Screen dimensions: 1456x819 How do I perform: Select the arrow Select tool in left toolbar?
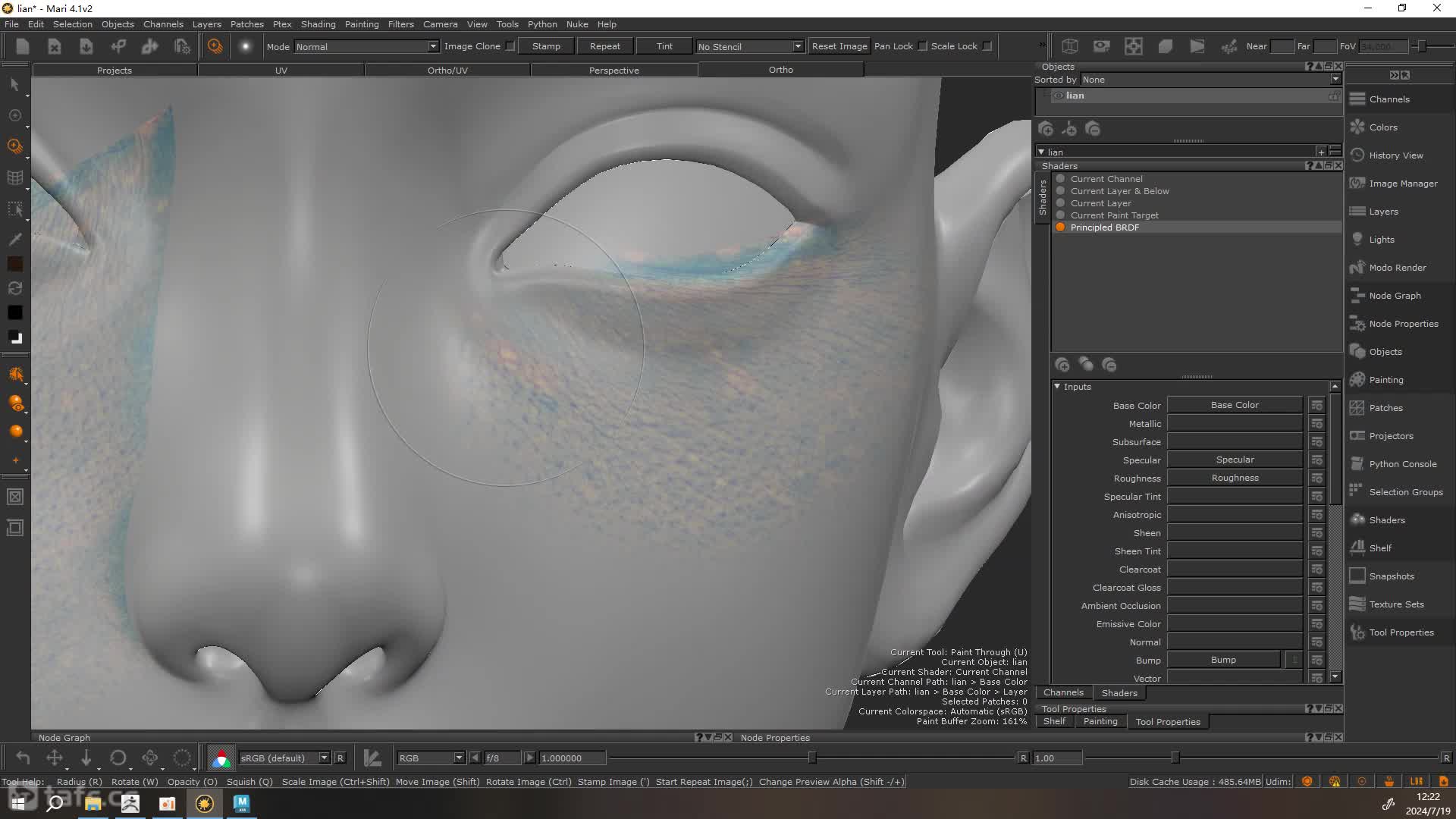click(14, 85)
